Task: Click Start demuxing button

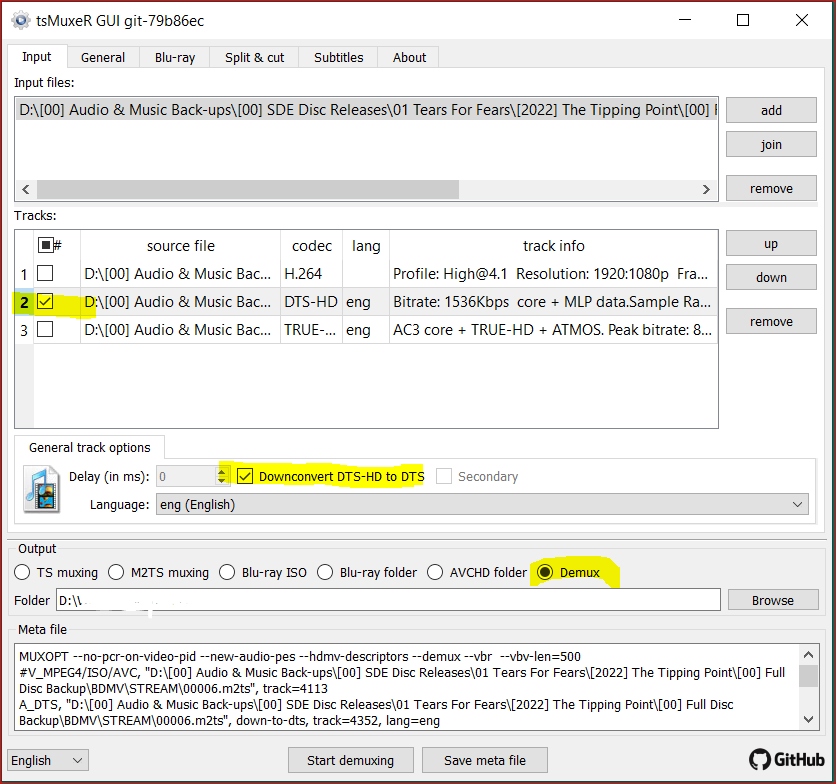Action: [350, 760]
